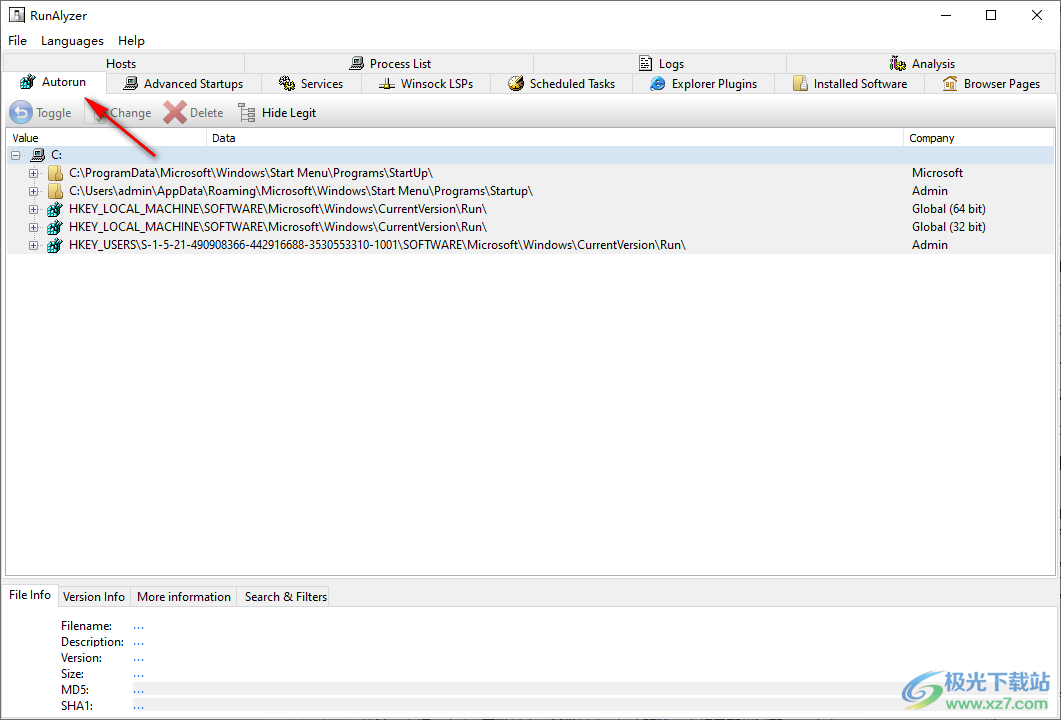This screenshot has height=720, width=1061.
Task: Expand the HKEY_USERS Run registry entry
Action: (x=34, y=245)
